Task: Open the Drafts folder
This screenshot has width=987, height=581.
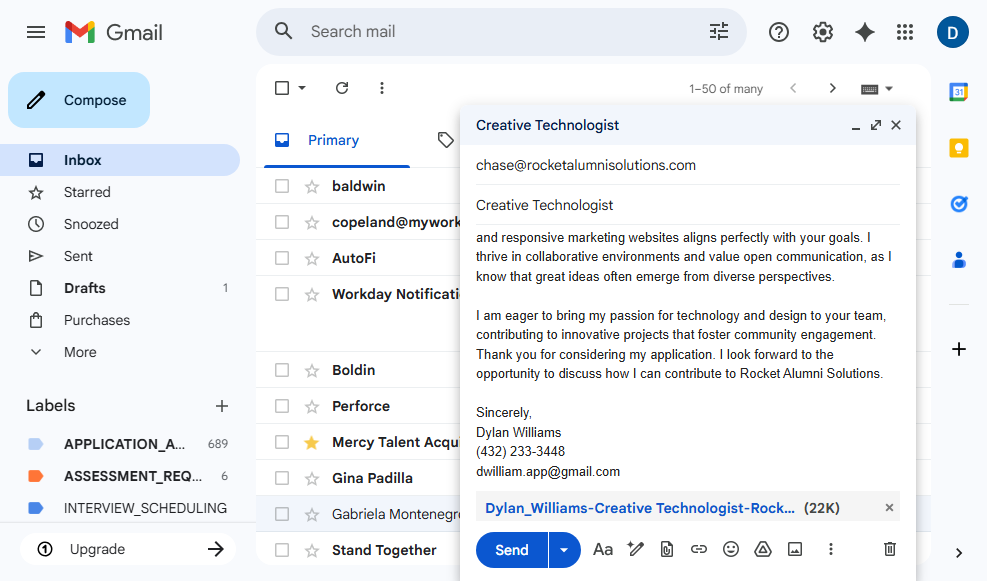Action: coord(85,288)
